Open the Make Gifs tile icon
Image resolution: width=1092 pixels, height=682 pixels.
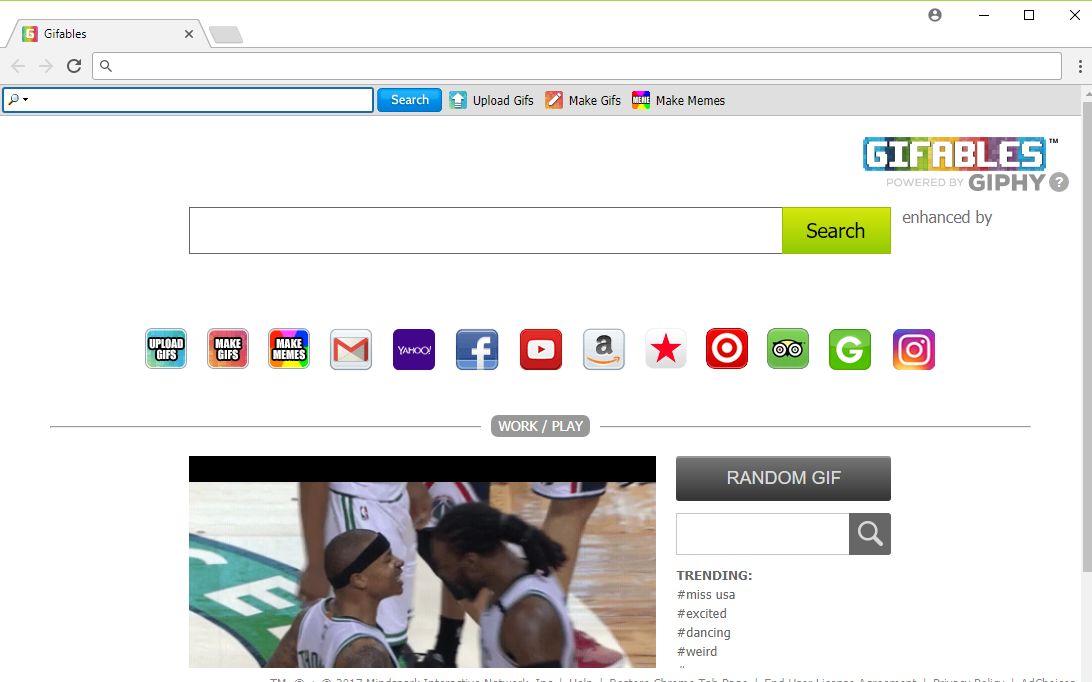tap(228, 348)
